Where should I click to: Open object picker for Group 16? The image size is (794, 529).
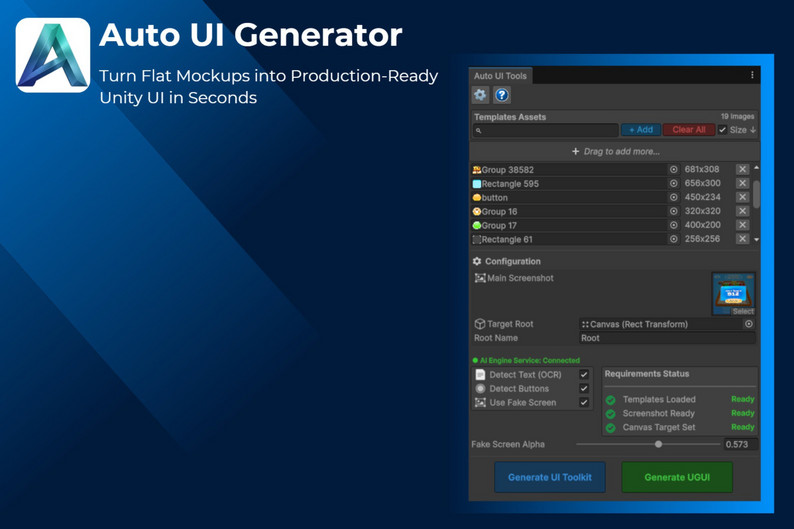[673, 211]
